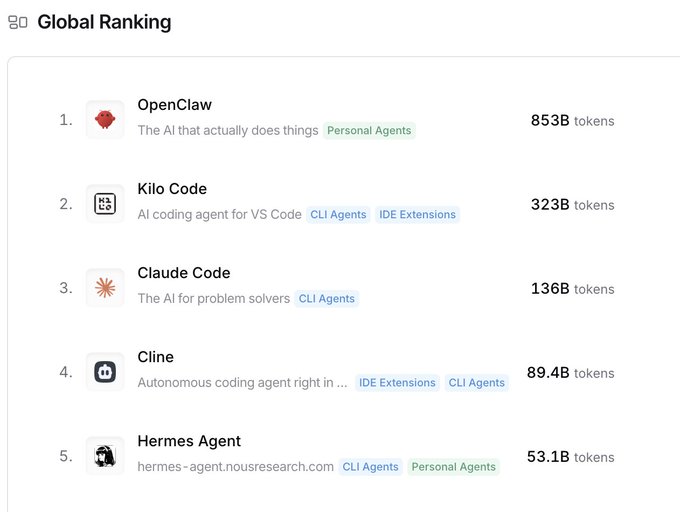Open the OpenClaw app title
Screen dimensions: 680x512
174,105
